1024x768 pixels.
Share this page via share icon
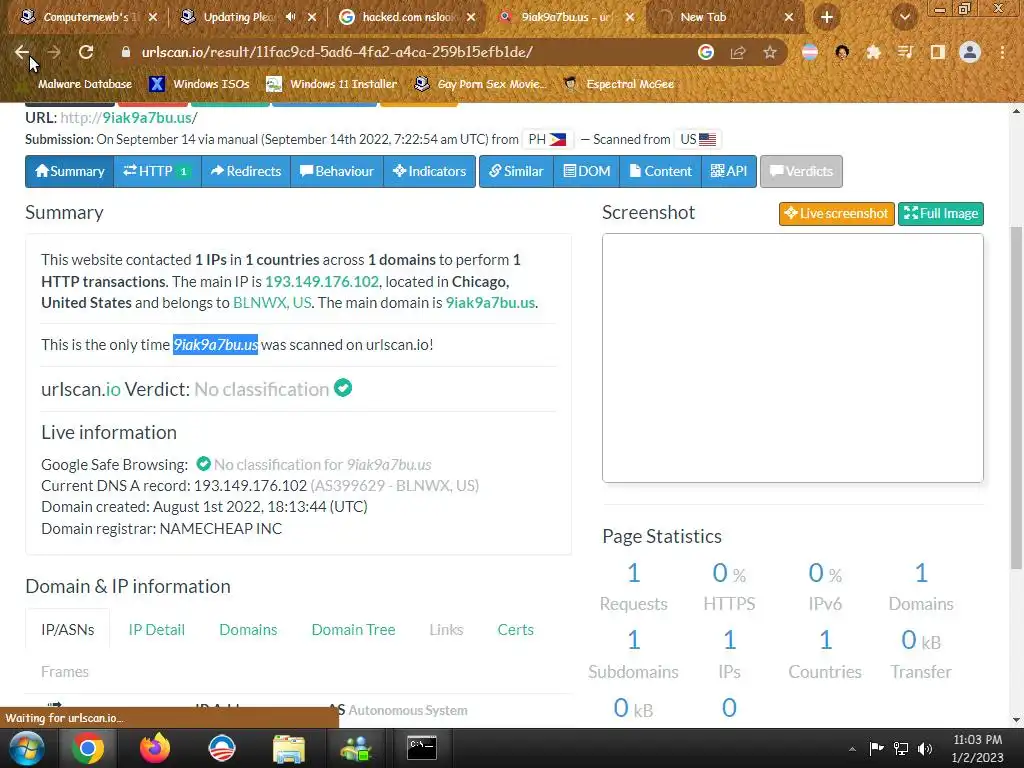click(738, 52)
